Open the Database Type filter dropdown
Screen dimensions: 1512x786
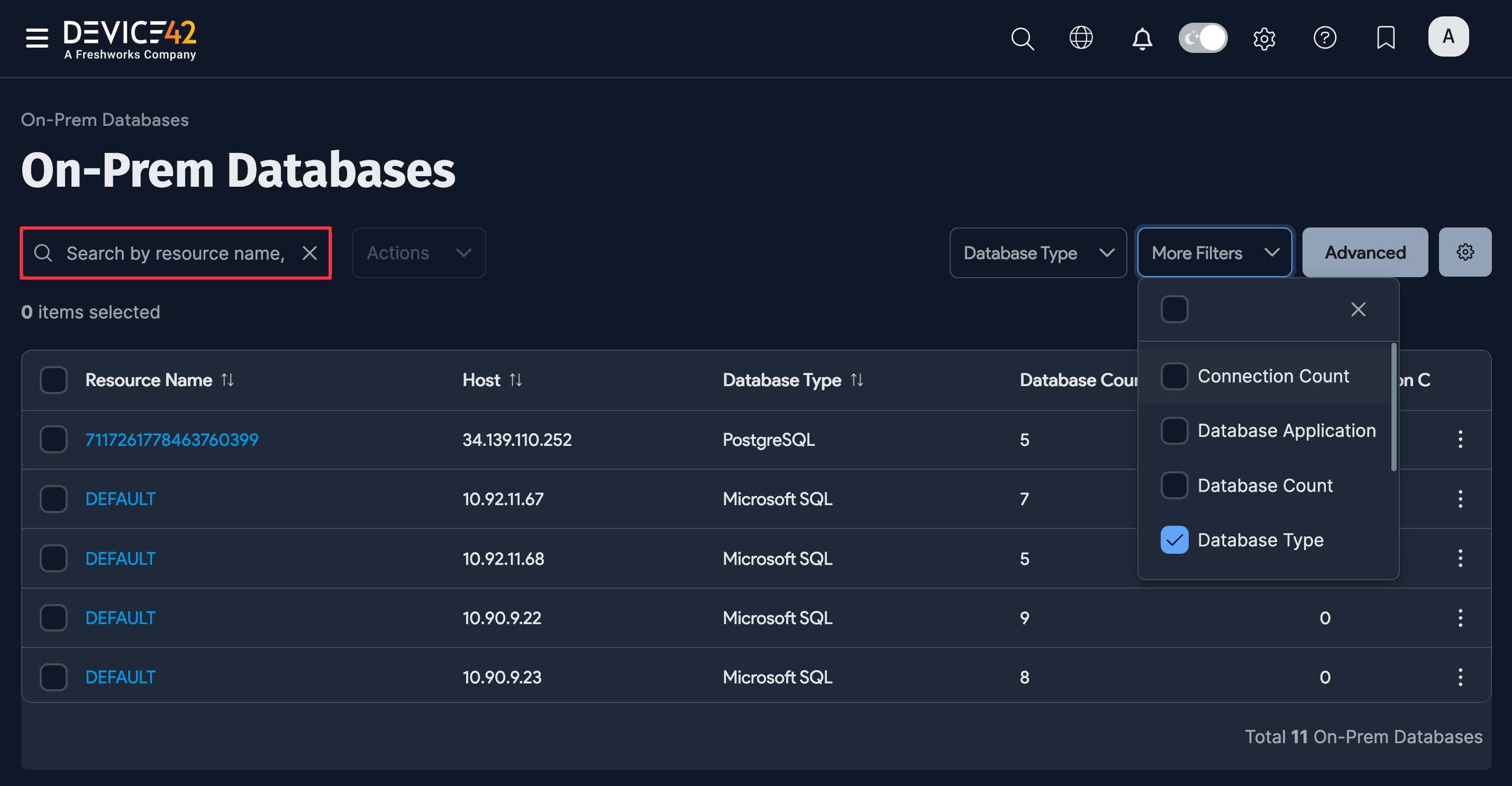tap(1037, 252)
